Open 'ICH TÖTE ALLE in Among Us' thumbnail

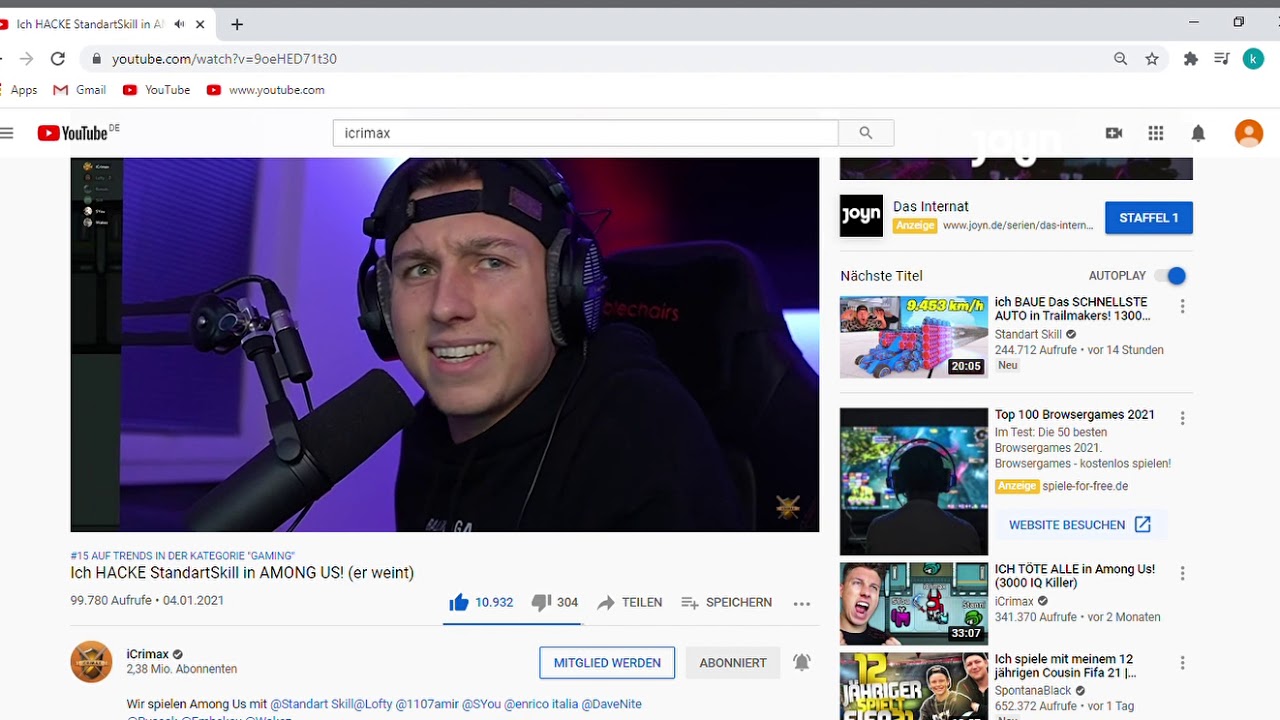[x=914, y=604]
